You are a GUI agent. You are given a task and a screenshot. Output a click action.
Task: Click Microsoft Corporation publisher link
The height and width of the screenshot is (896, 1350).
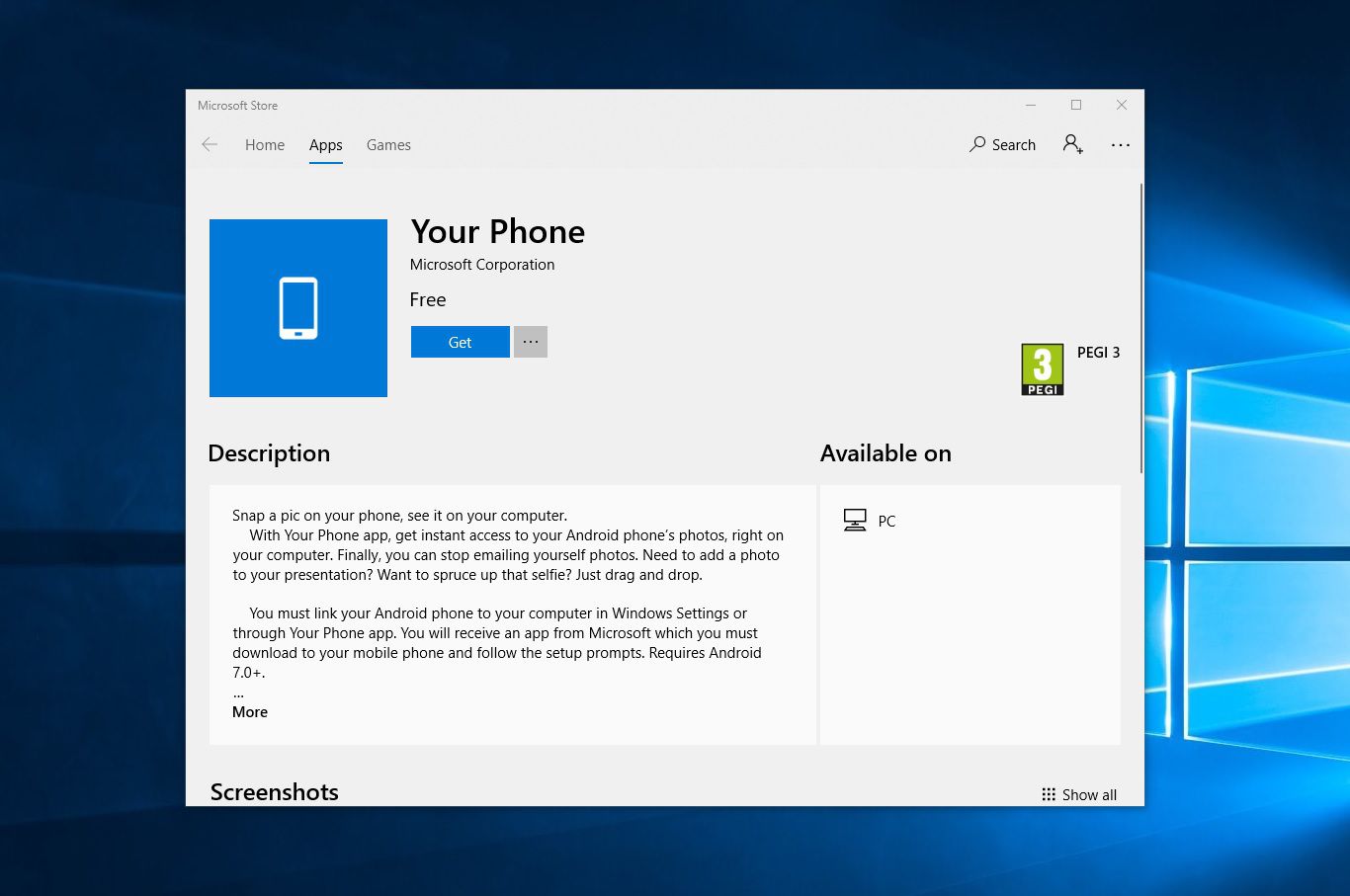(x=482, y=265)
